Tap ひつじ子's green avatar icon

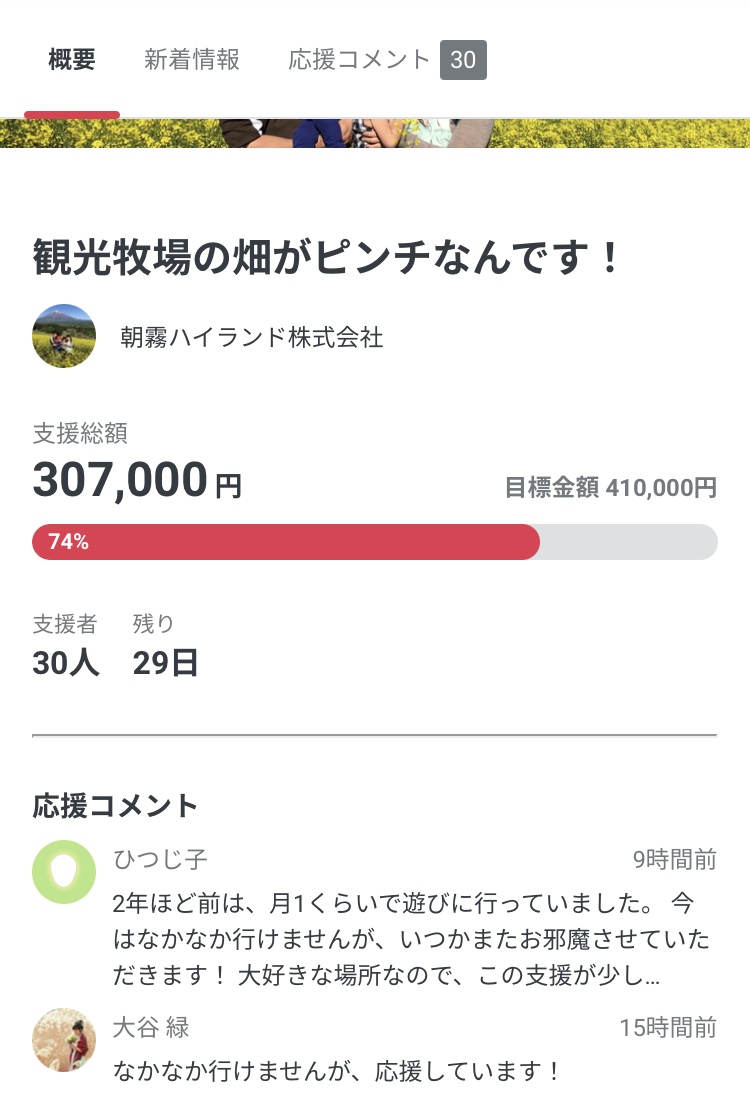tap(64, 872)
